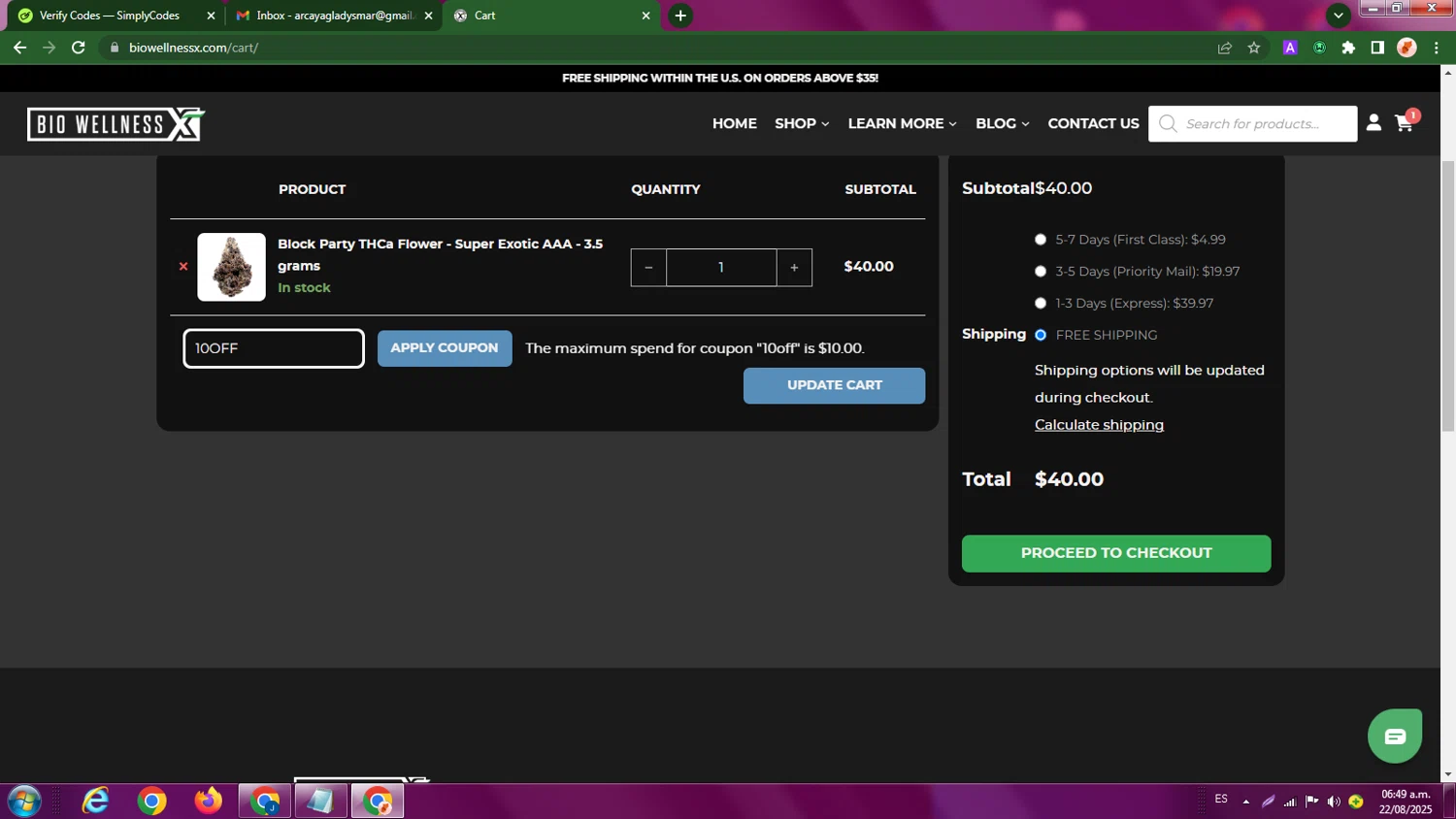Expand the SHOP menu
This screenshot has width=1456, height=819.
point(802,123)
